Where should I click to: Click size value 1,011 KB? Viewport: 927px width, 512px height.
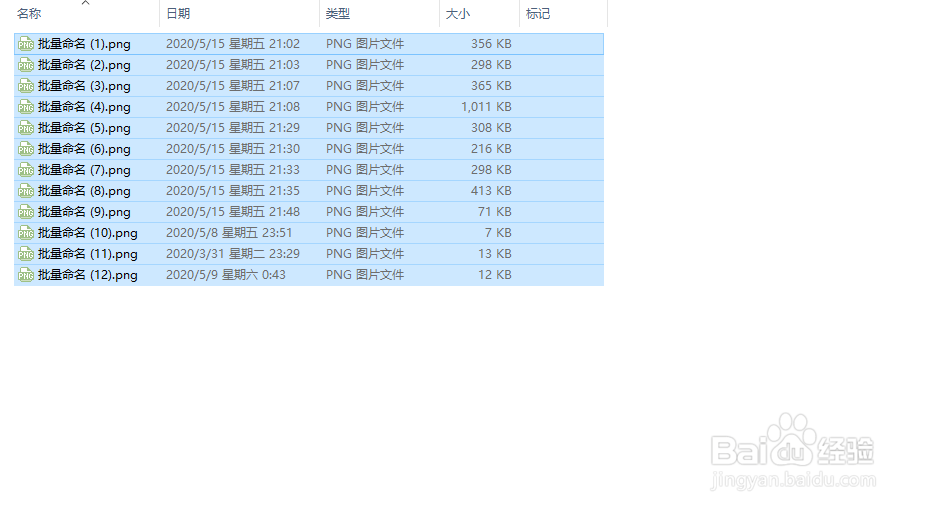click(x=487, y=106)
